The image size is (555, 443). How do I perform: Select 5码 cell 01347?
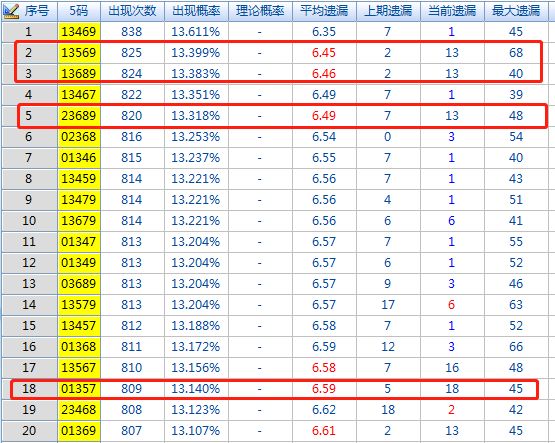pos(79,242)
